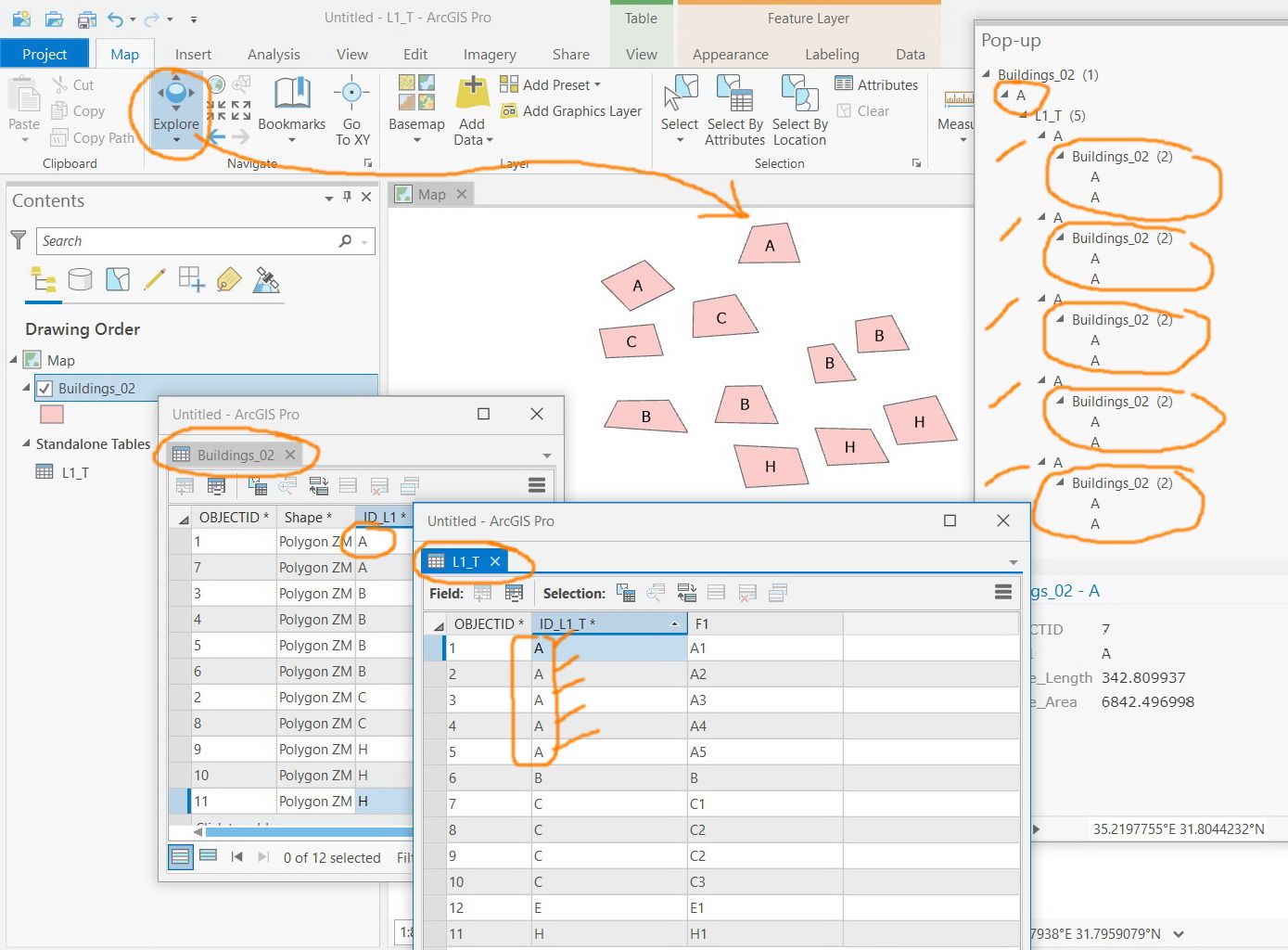Click Switch Selection icon in L1_T table
The image size is (1288, 950).
click(x=686, y=593)
